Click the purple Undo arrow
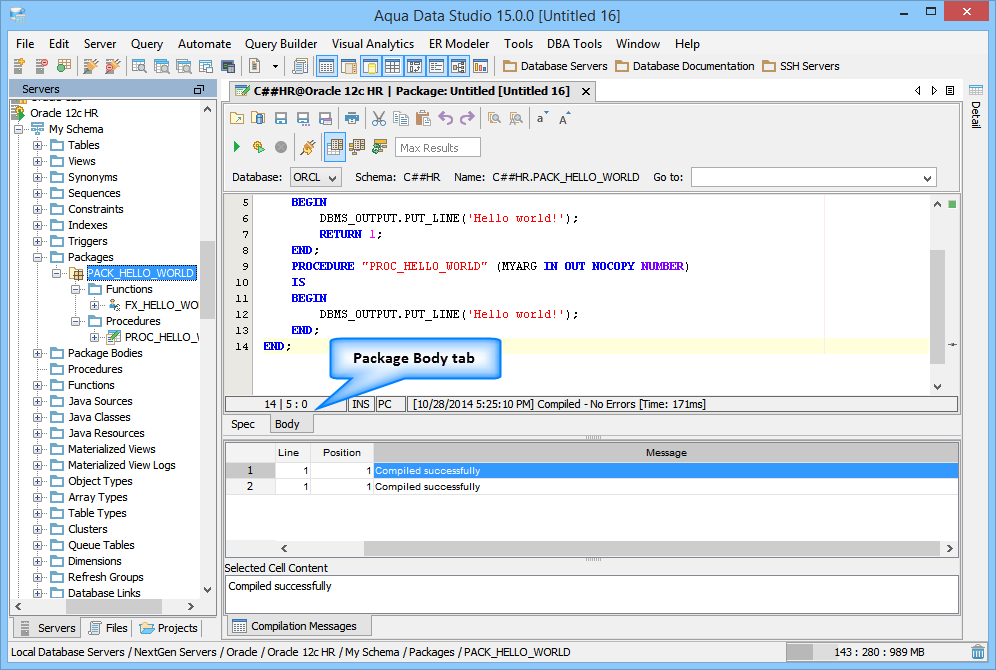996x670 pixels. pyautogui.click(x=446, y=118)
